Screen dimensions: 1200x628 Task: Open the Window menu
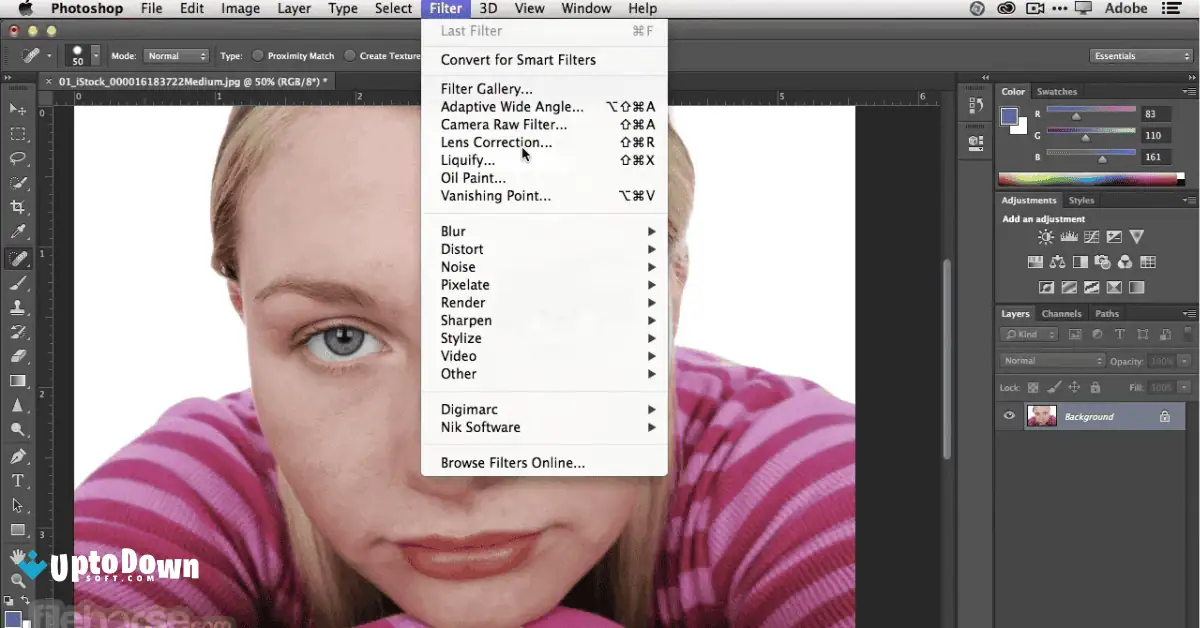click(586, 8)
